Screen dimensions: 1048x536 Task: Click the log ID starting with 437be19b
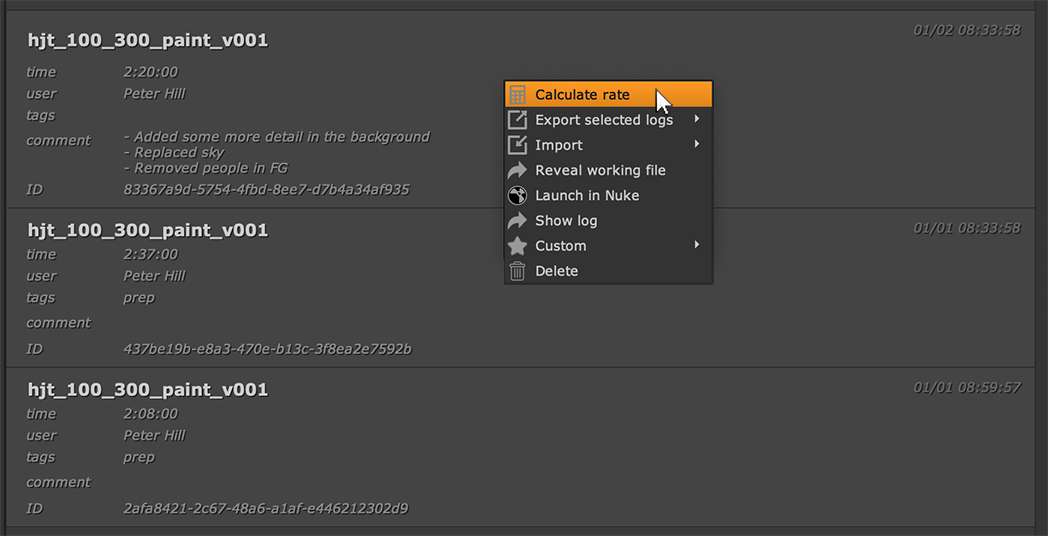pyautogui.click(x=267, y=349)
